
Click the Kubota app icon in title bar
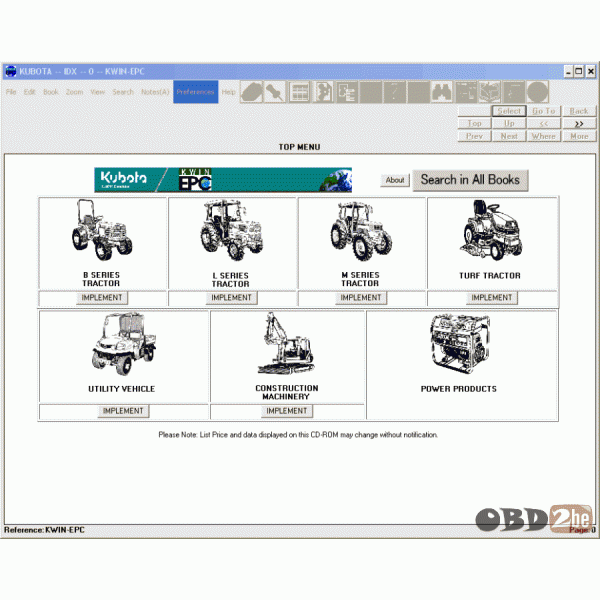tap(11, 71)
